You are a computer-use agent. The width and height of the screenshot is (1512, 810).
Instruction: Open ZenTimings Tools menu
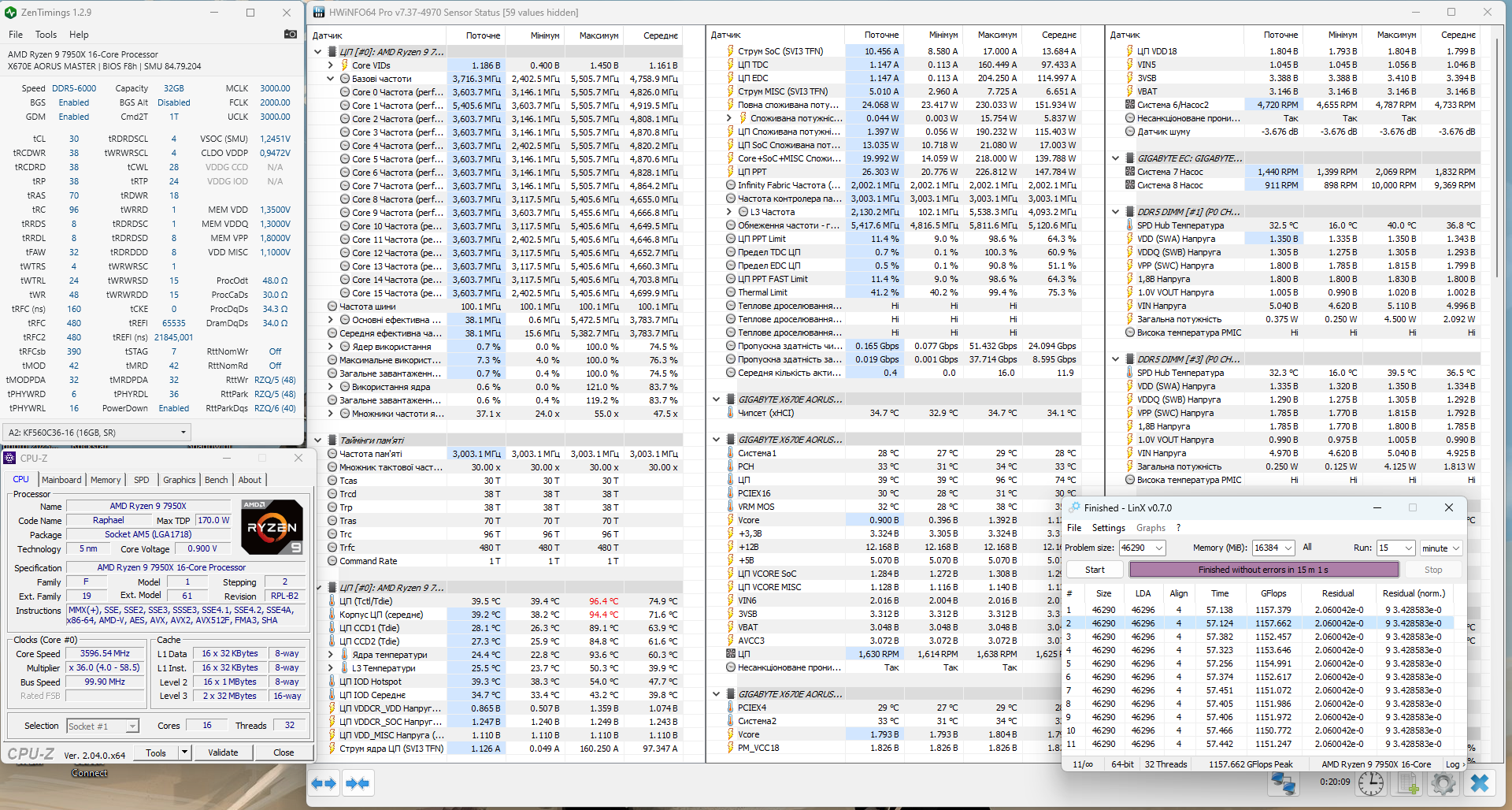pos(46,35)
